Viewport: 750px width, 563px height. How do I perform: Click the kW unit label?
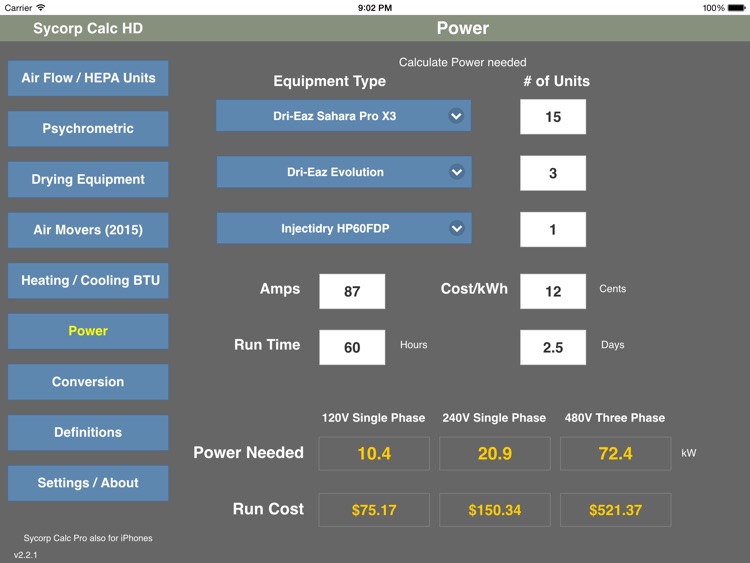click(x=689, y=453)
